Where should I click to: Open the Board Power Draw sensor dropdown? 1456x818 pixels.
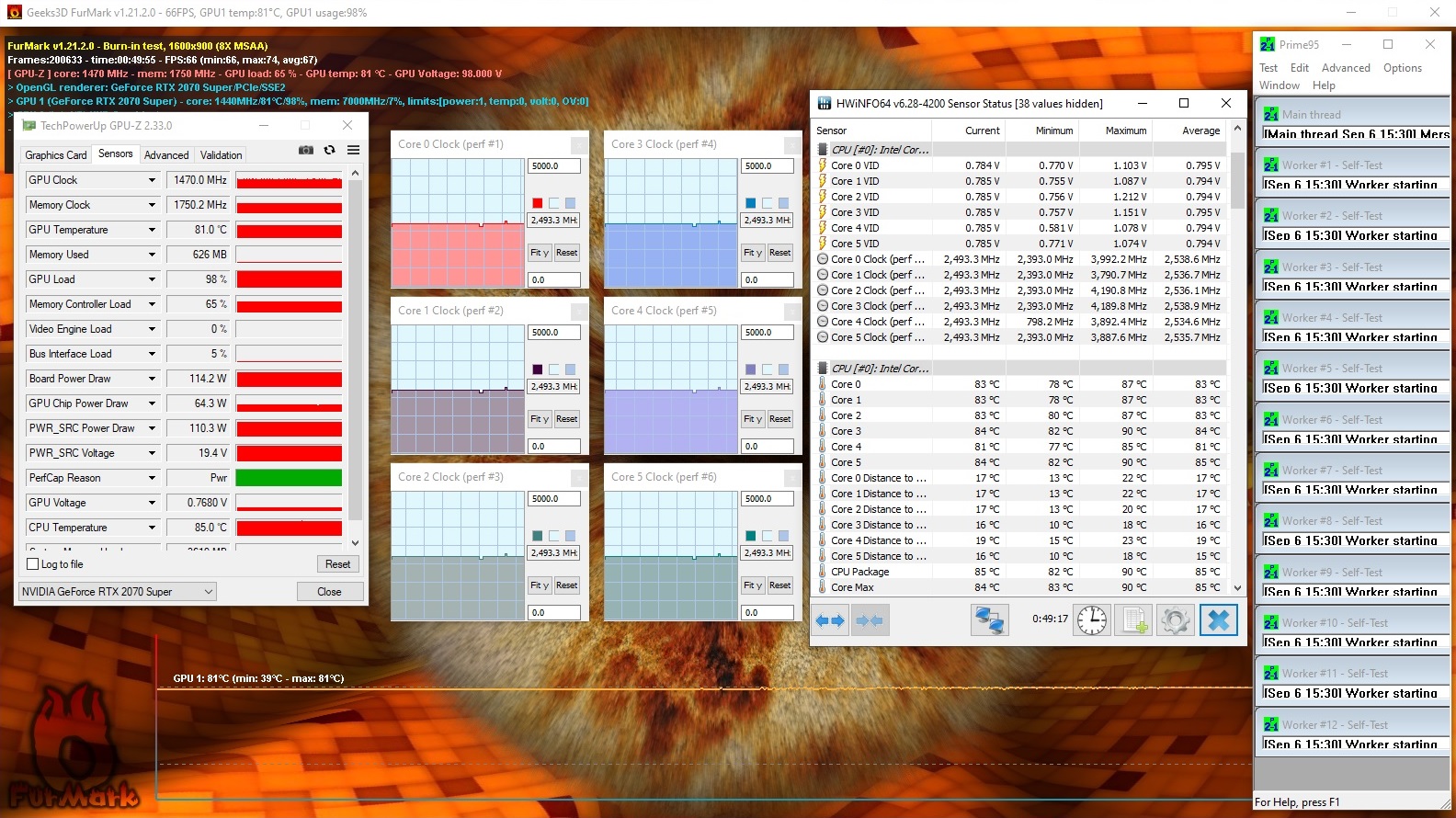(x=152, y=379)
